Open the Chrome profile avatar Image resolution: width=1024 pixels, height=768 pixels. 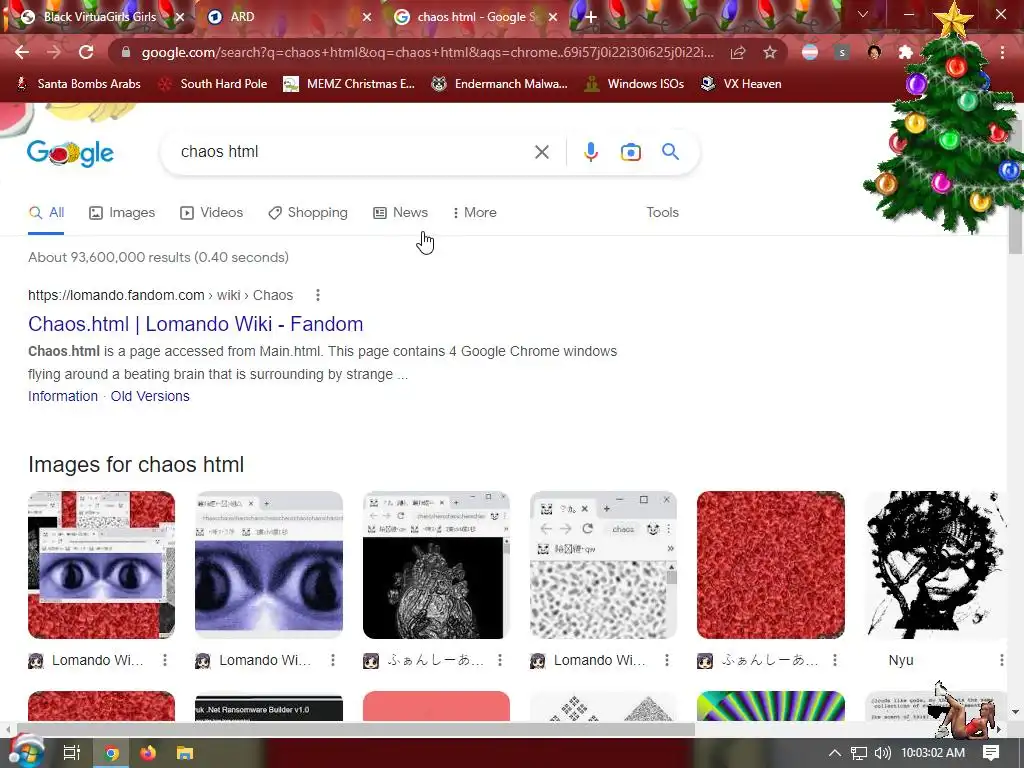[x=874, y=52]
